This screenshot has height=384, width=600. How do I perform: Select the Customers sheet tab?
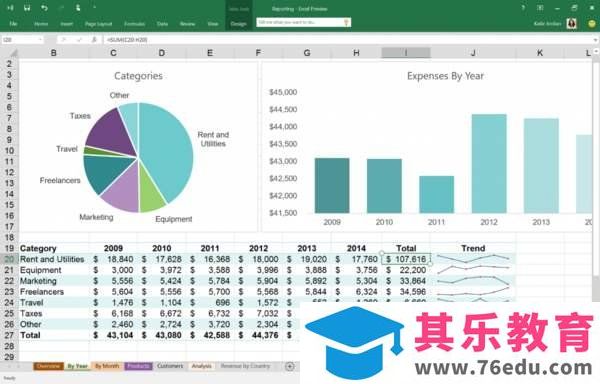pyautogui.click(x=170, y=366)
